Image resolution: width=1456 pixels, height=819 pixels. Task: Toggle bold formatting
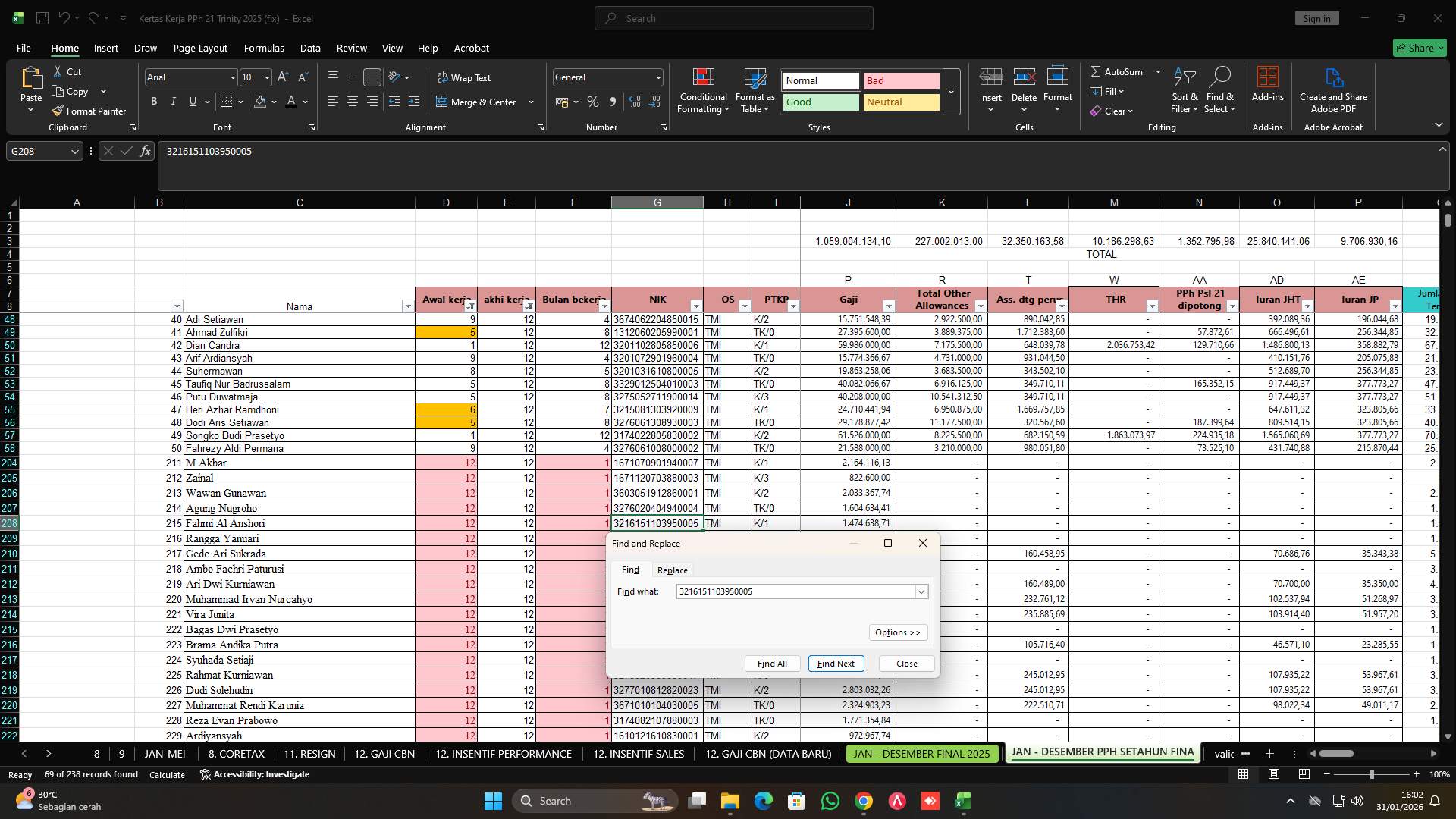[x=153, y=101]
